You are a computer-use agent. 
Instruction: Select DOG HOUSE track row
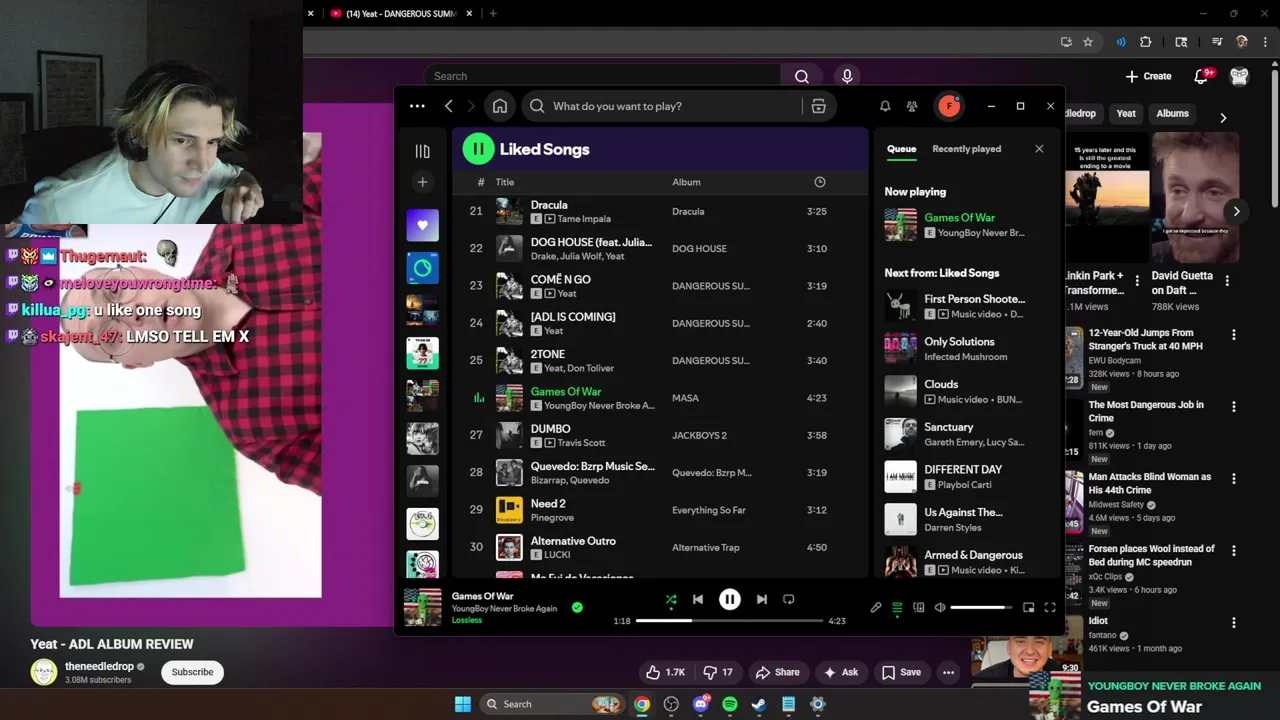659,248
